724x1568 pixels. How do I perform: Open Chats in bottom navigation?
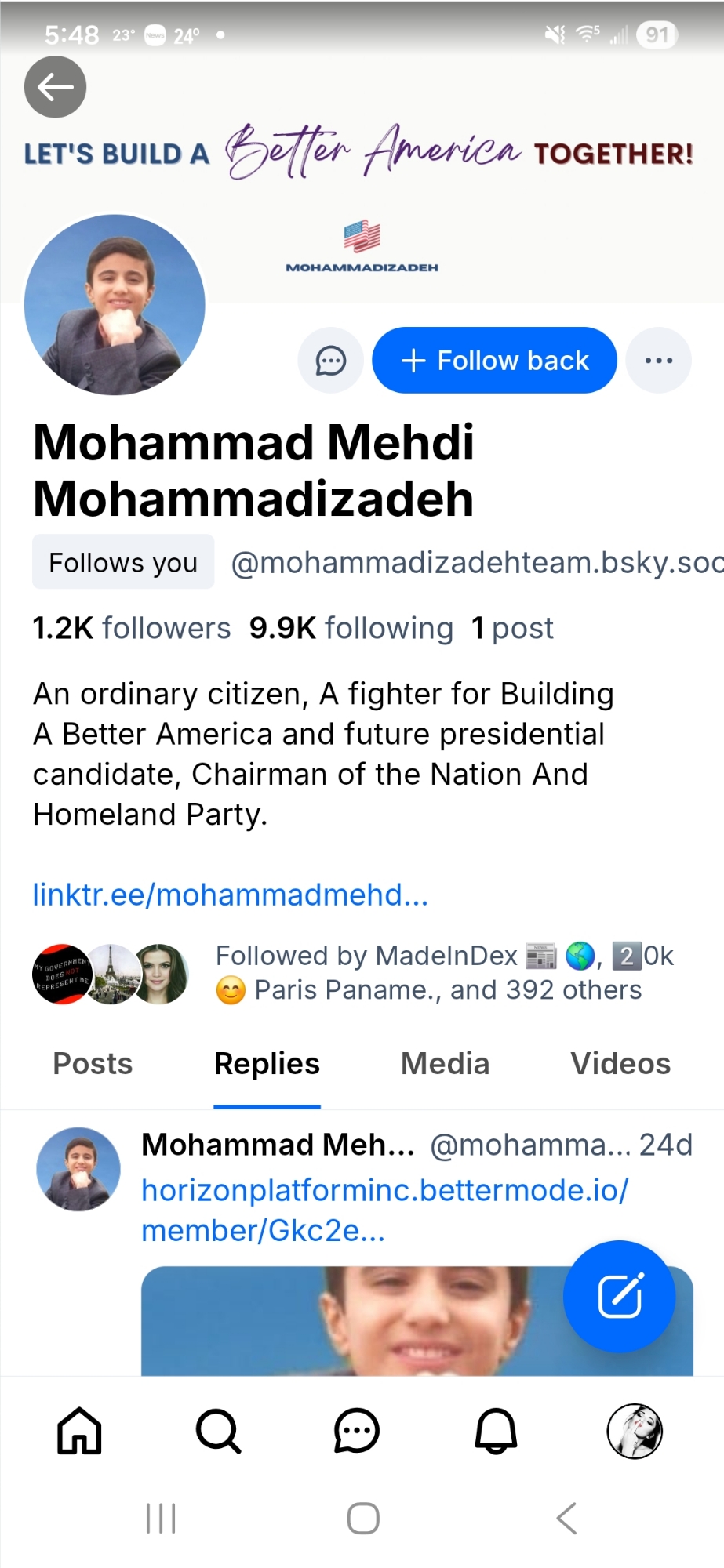[x=357, y=1431]
